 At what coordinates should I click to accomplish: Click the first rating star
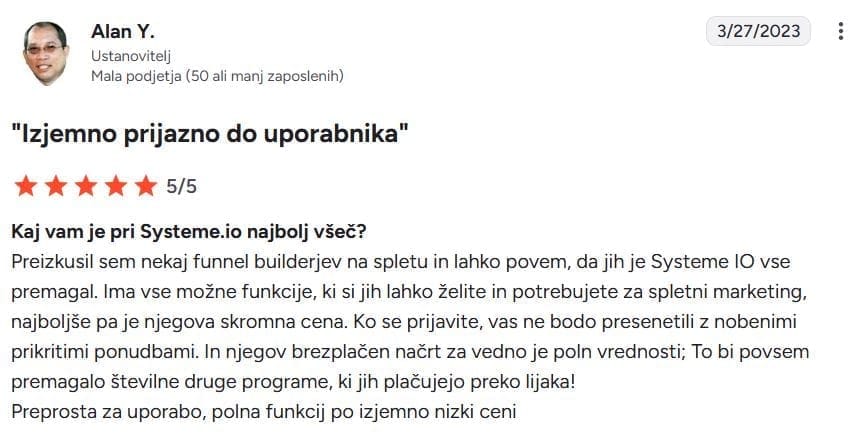(26, 186)
